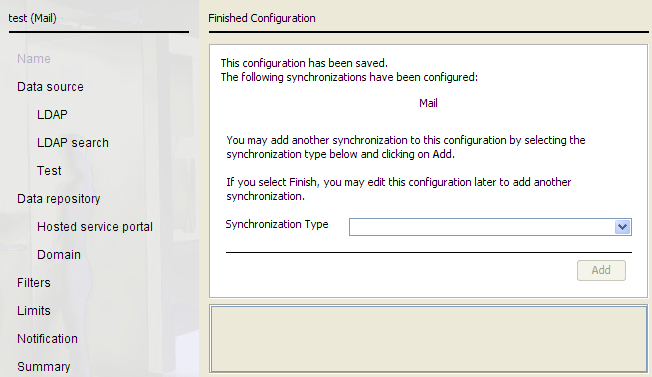Open the Summary step
Screen dimensions: 652x377
point(44,367)
